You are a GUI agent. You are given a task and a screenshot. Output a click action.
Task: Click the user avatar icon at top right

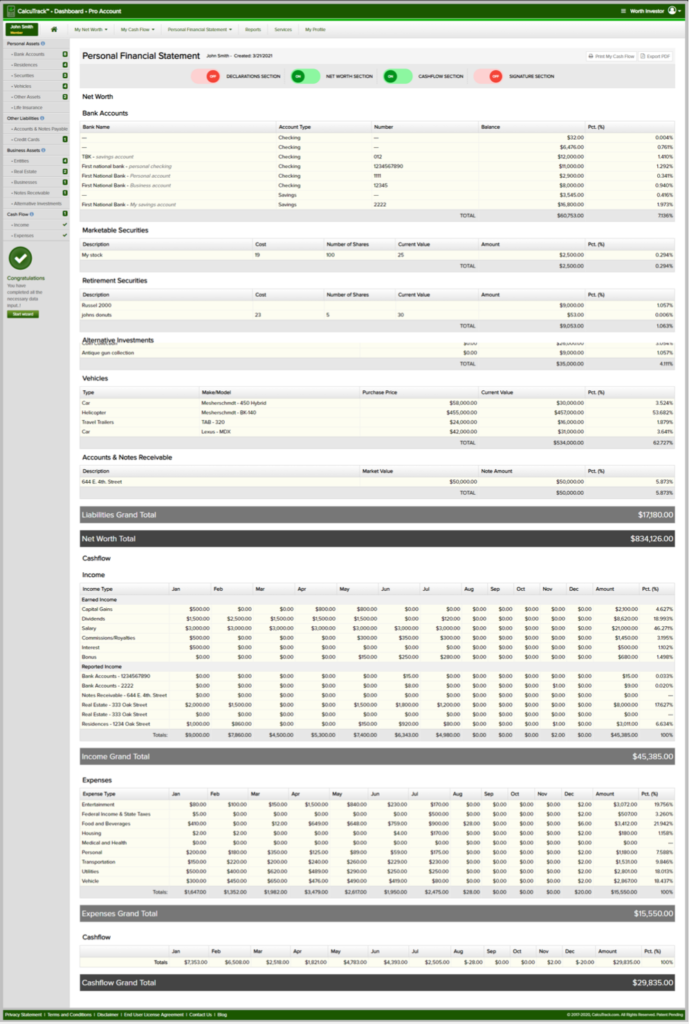pos(672,11)
